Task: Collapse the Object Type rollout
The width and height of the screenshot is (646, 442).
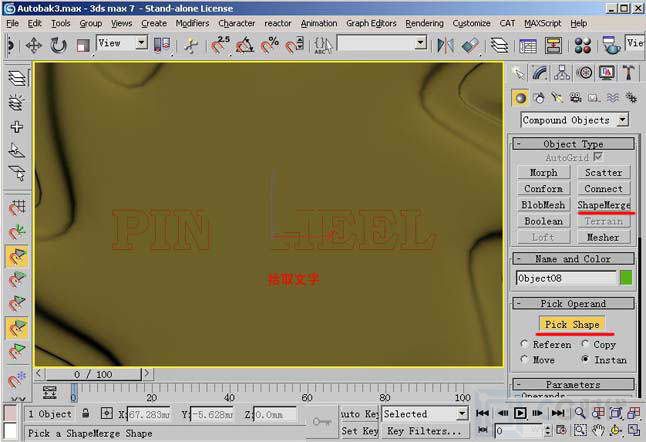Action: click(573, 144)
